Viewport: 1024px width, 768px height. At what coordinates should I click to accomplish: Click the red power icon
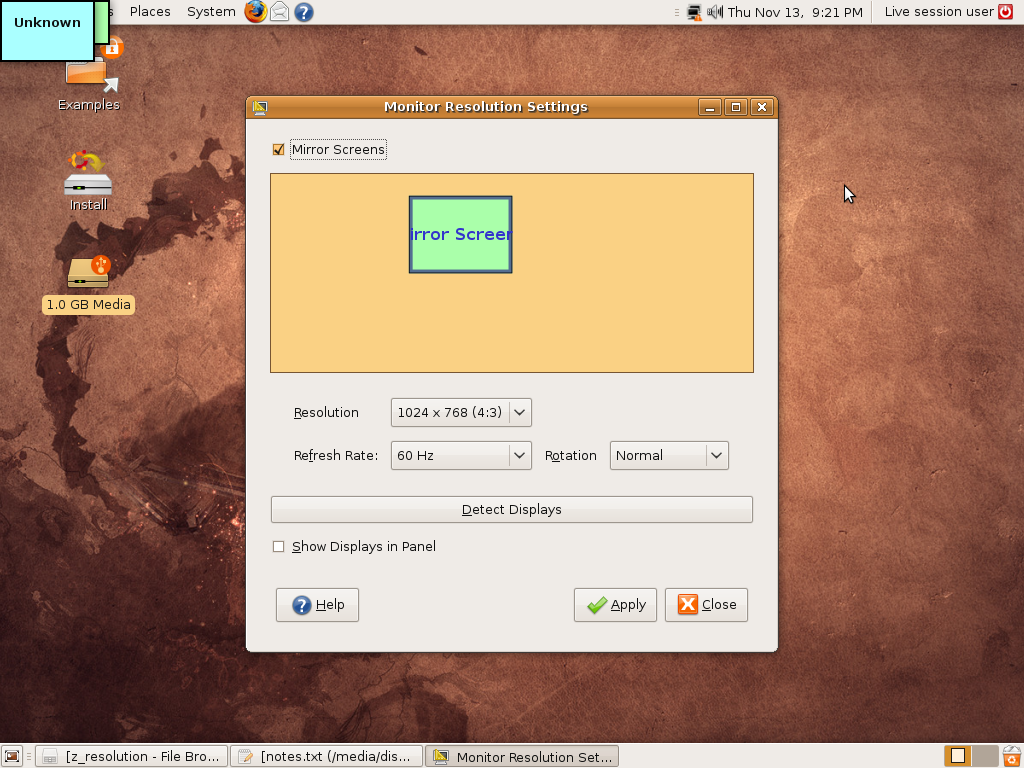(x=1006, y=12)
